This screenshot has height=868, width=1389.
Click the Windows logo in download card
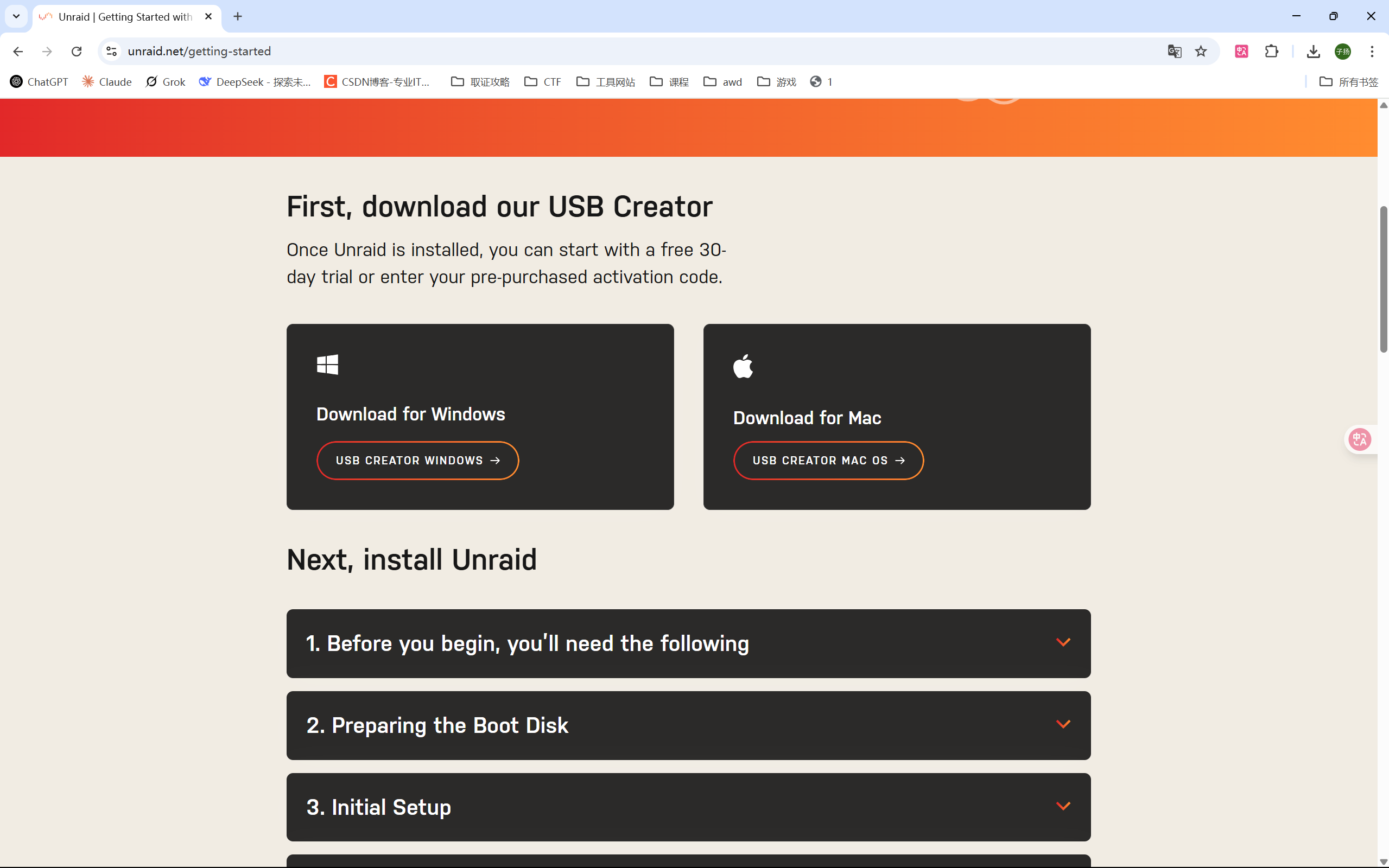pos(327,365)
